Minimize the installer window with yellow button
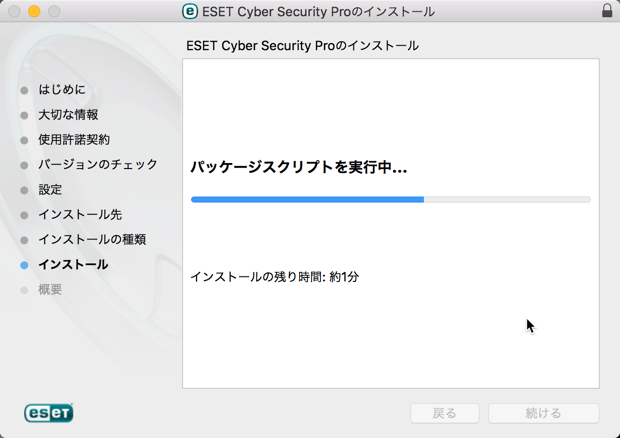The width and height of the screenshot is (620, 438). [34, 11]
